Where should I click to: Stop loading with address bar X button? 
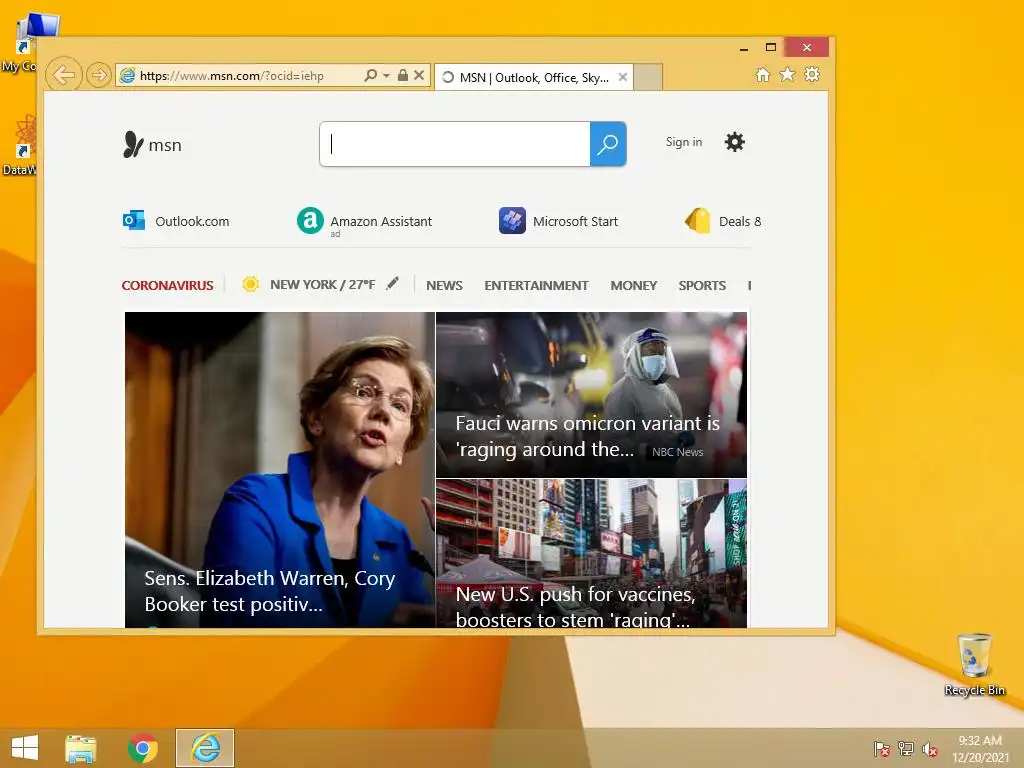[419, 75]
